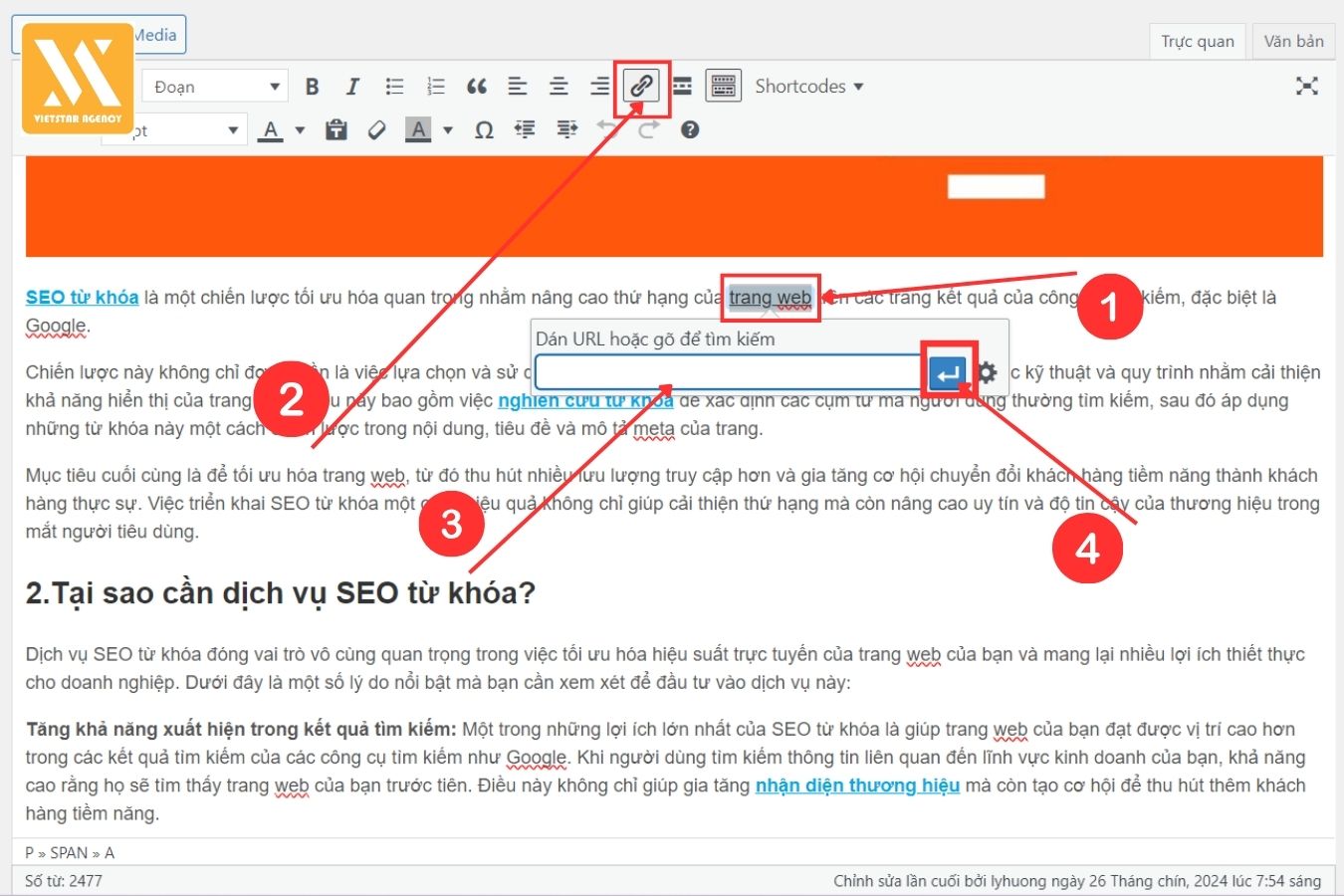Open the font size pt dropdown
The image size is (1344, 896).
click(174, 130)
